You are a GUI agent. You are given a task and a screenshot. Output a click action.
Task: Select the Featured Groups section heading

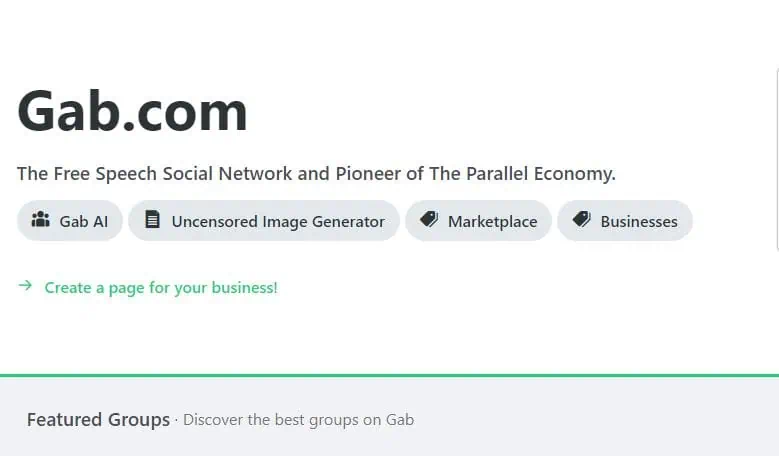click(x=98, y=420)
